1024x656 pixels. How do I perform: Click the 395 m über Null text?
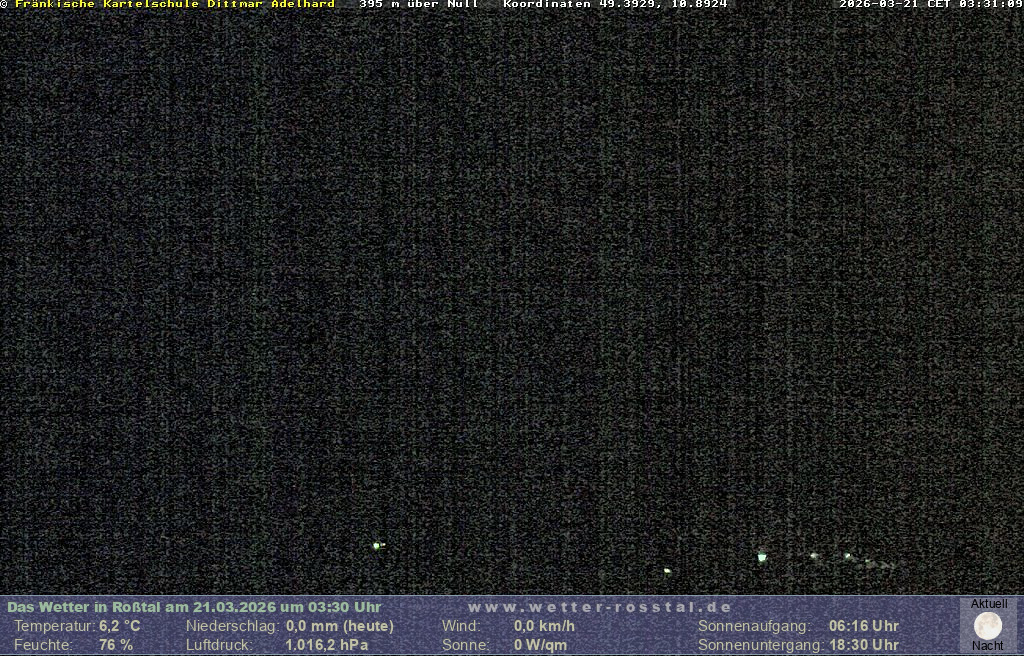tap(418, 5)
